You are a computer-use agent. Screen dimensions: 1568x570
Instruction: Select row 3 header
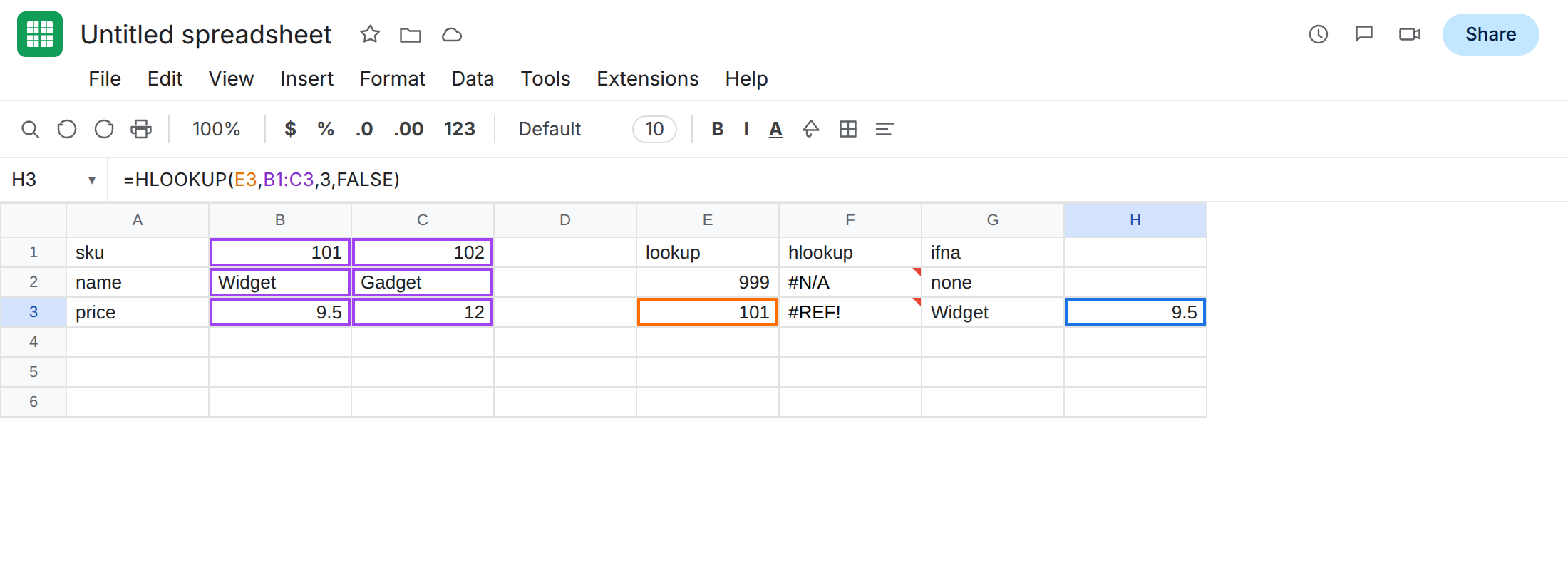click(x=33, y=312)
